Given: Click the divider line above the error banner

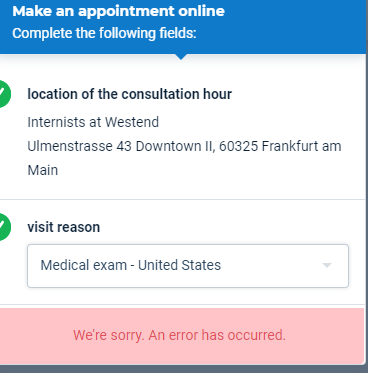Looking at the screenshot, I should (183, 304).
